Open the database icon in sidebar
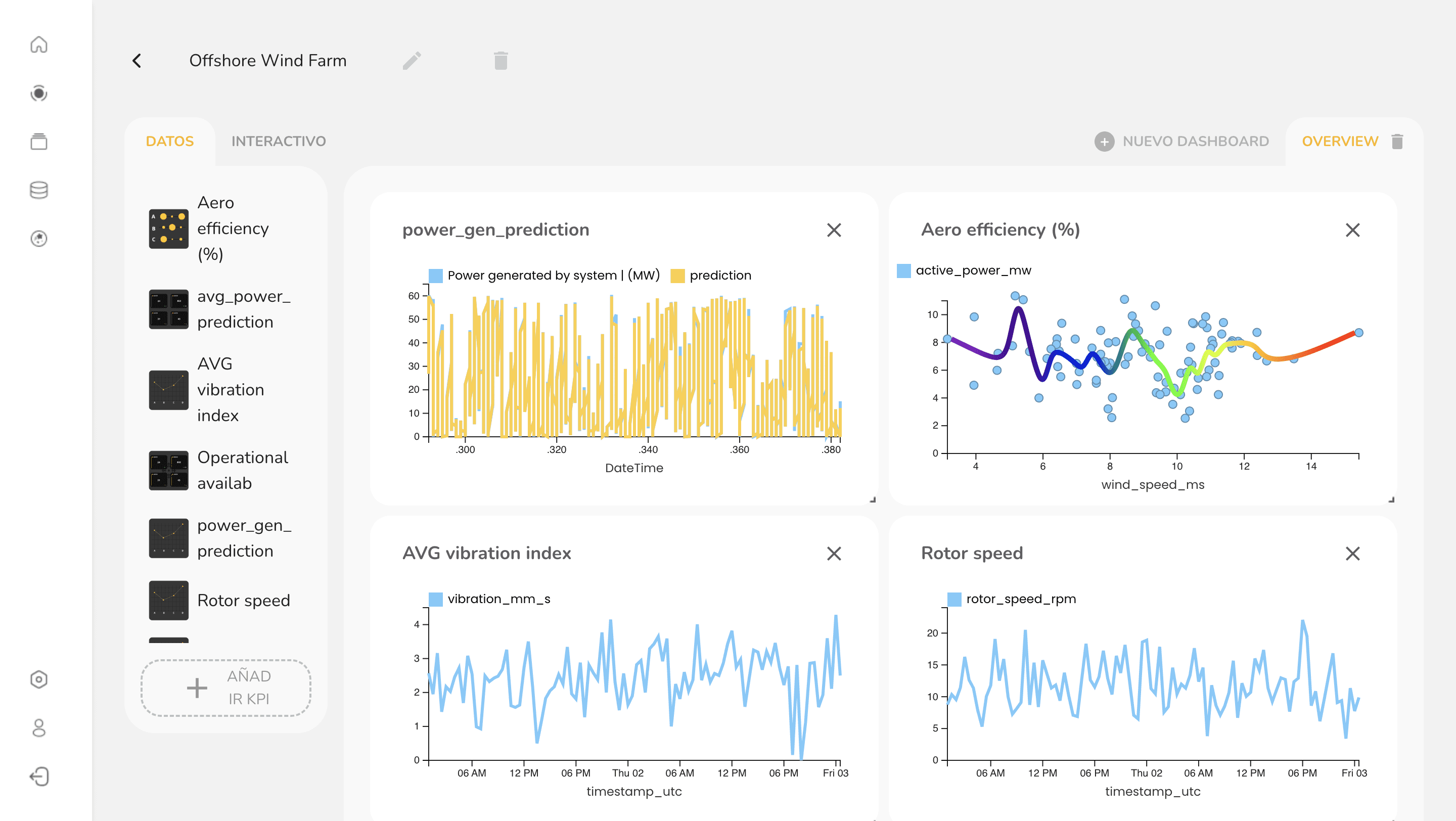Image resolution: width=1456 pixels, height=821 pixels. click(38, 190)
